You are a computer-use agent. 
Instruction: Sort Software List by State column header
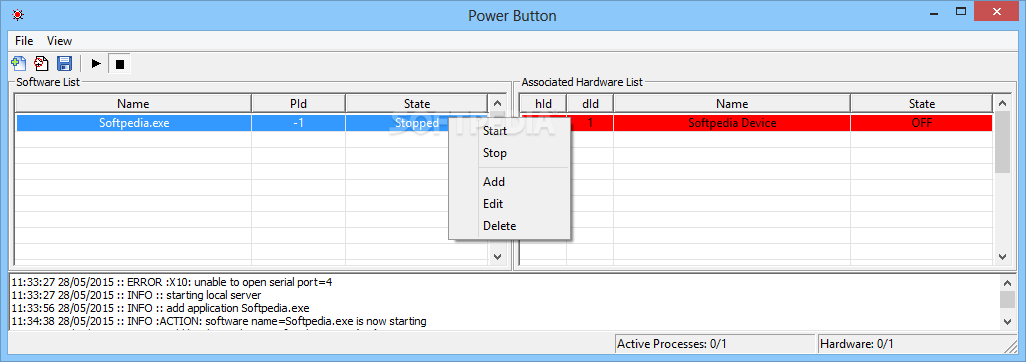point(417,103)
